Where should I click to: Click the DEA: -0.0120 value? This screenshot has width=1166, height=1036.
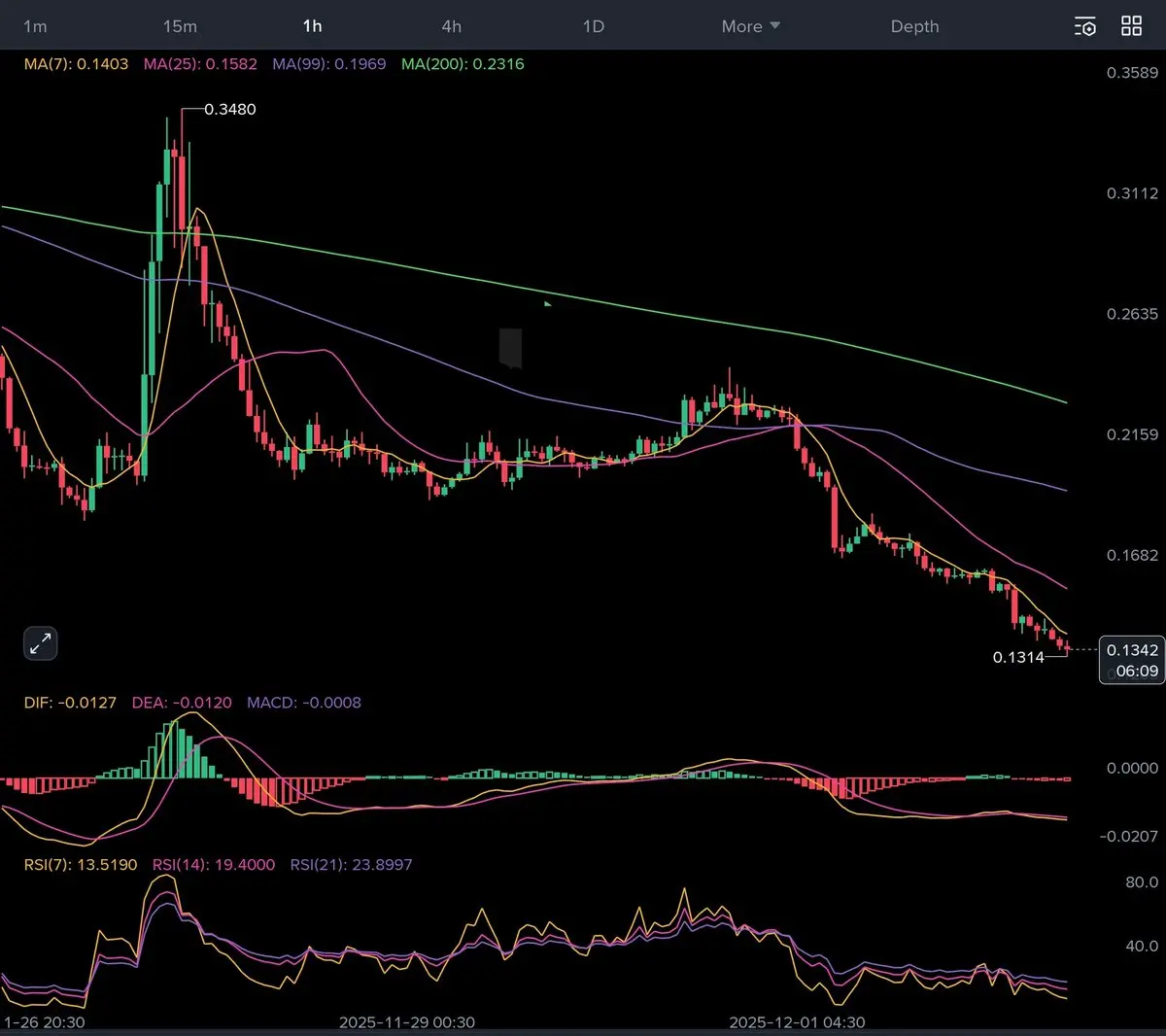(182, 703)
